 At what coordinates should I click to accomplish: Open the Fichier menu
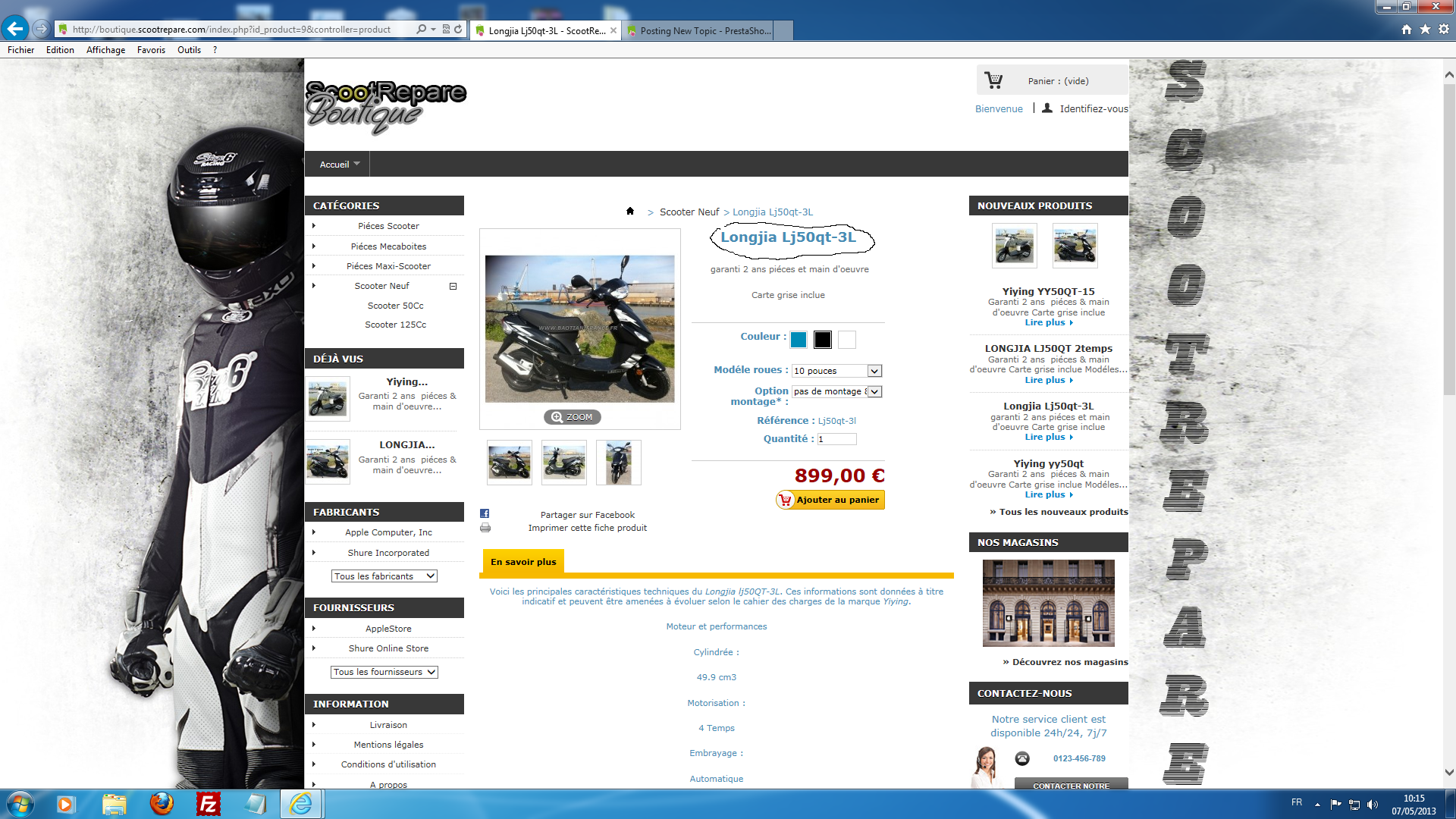21,50
